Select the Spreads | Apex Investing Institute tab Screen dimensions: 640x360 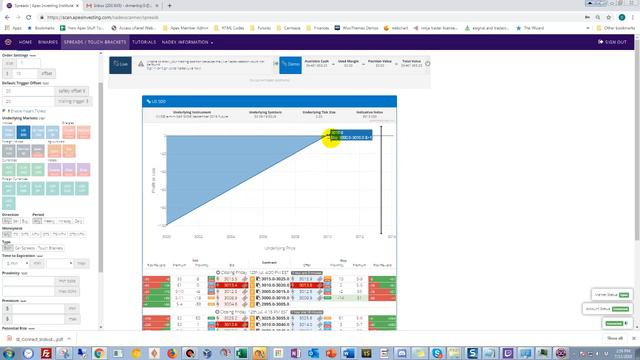[x=42, y=6]
